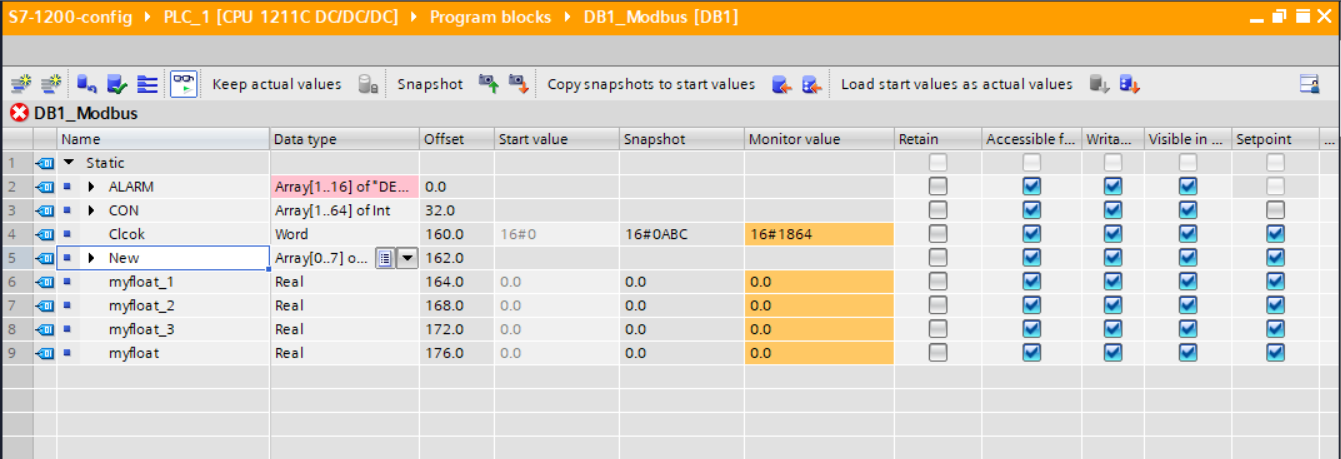Click the snapshot camera icon with green arrow

488,84
